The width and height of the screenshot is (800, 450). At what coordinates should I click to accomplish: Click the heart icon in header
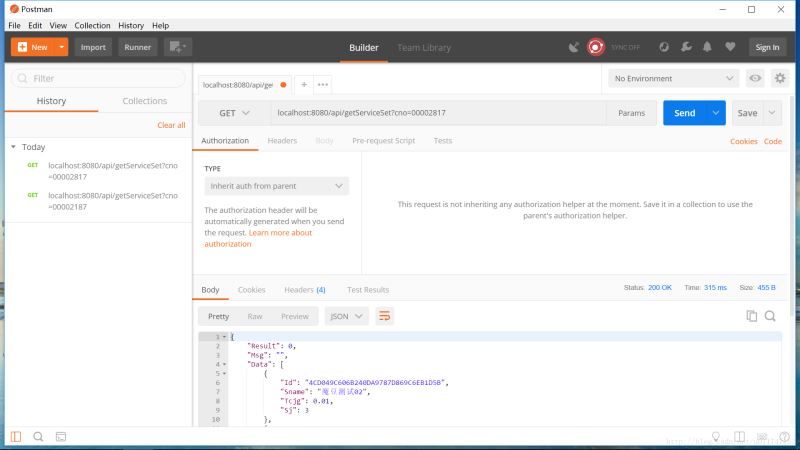point(730,46)
